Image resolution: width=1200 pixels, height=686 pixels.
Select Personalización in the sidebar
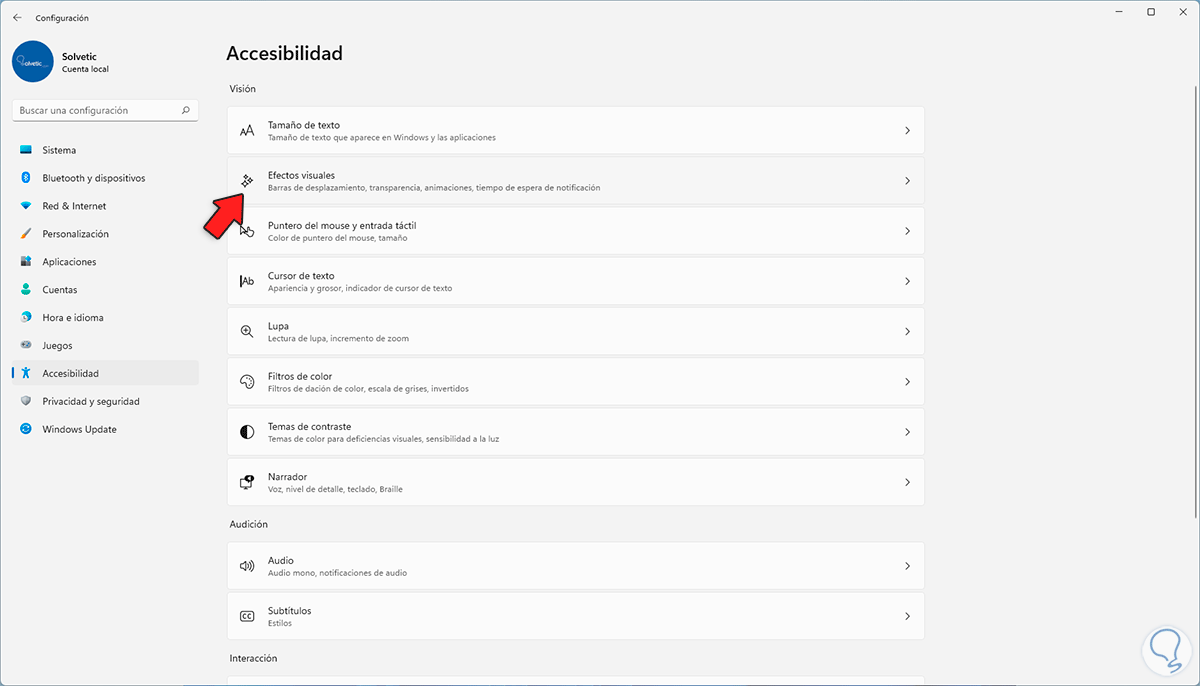pos(75,234)
